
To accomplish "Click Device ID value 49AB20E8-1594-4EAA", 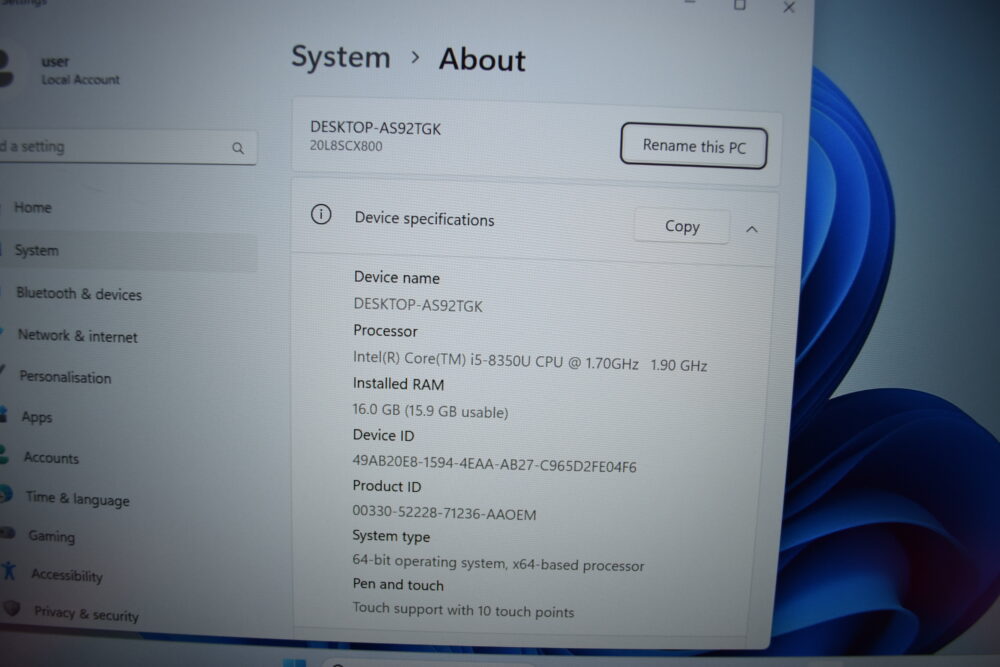I will coord(494,464).
